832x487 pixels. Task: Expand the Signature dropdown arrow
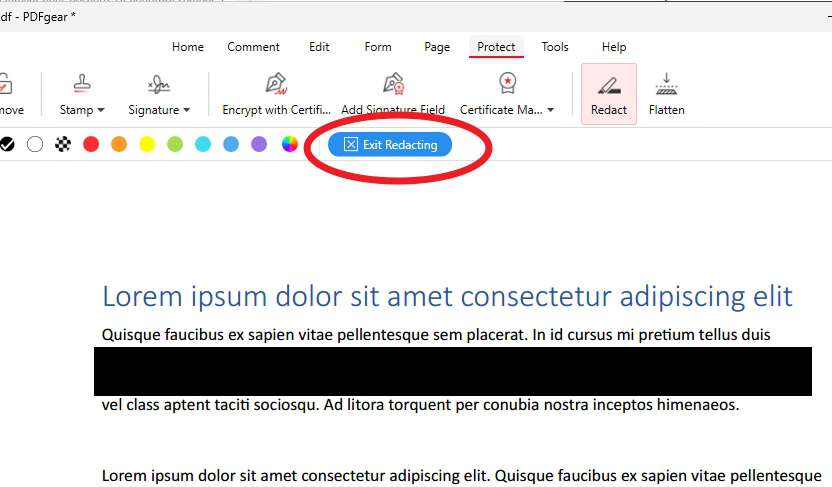(187, 110)
